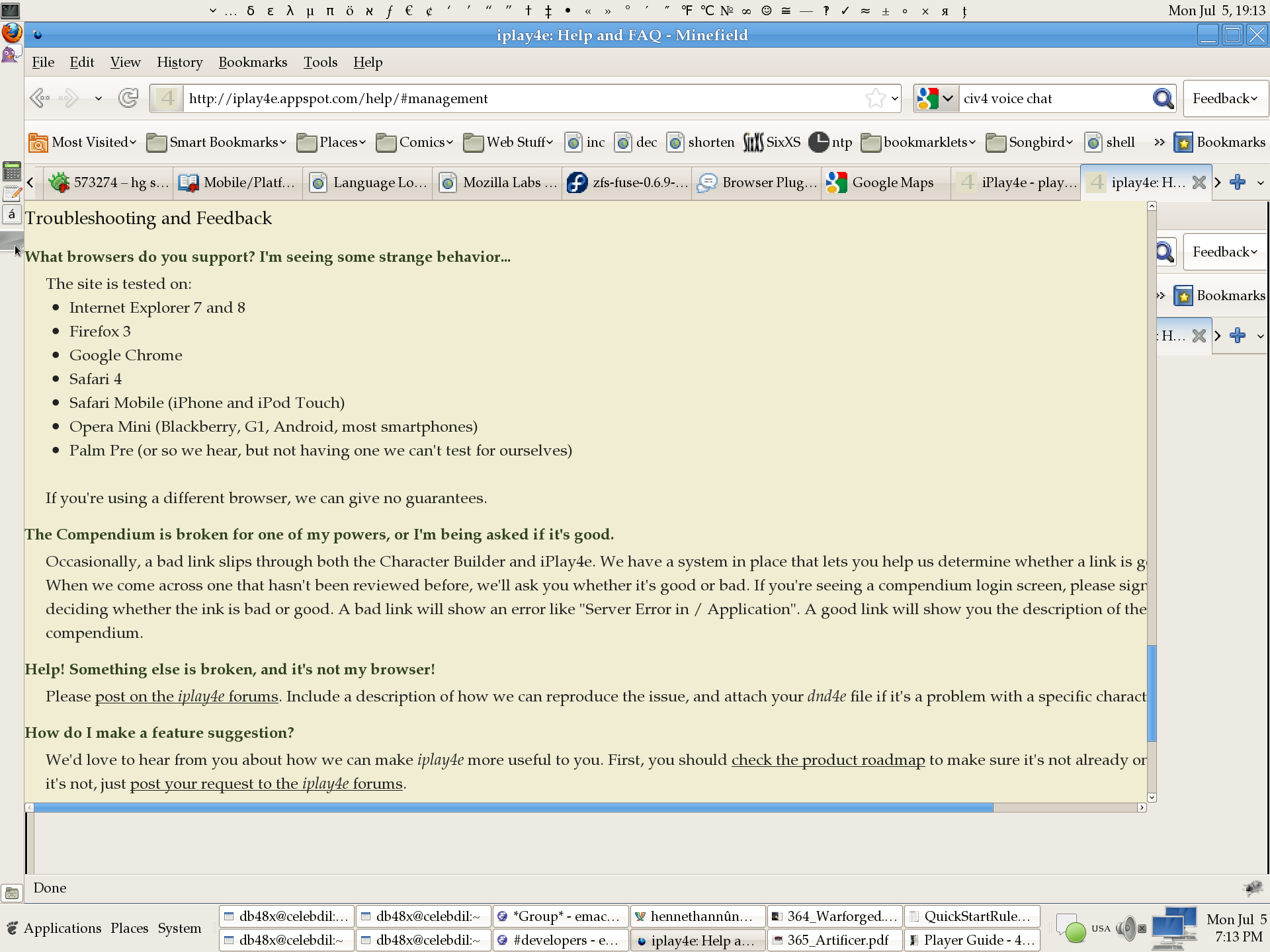1270x952 pixels.
Task: Open the bookmarklets folder
Action: (918, 142)
